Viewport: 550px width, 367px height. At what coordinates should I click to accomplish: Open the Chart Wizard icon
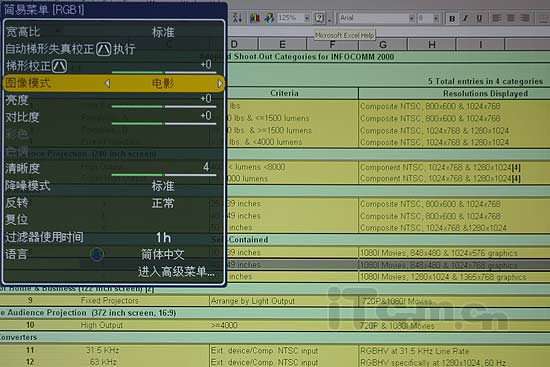(x=255, y=18)
